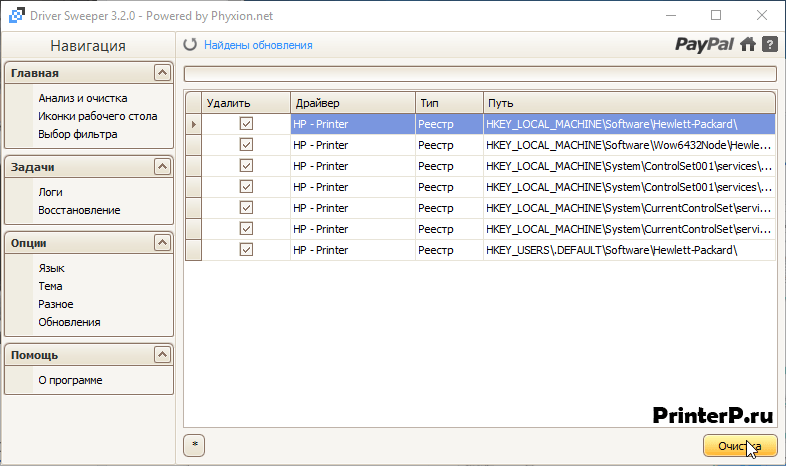Open help question mark icon
Image resolution: width=786 pixels, height=466 pixels.
[769, 44]
